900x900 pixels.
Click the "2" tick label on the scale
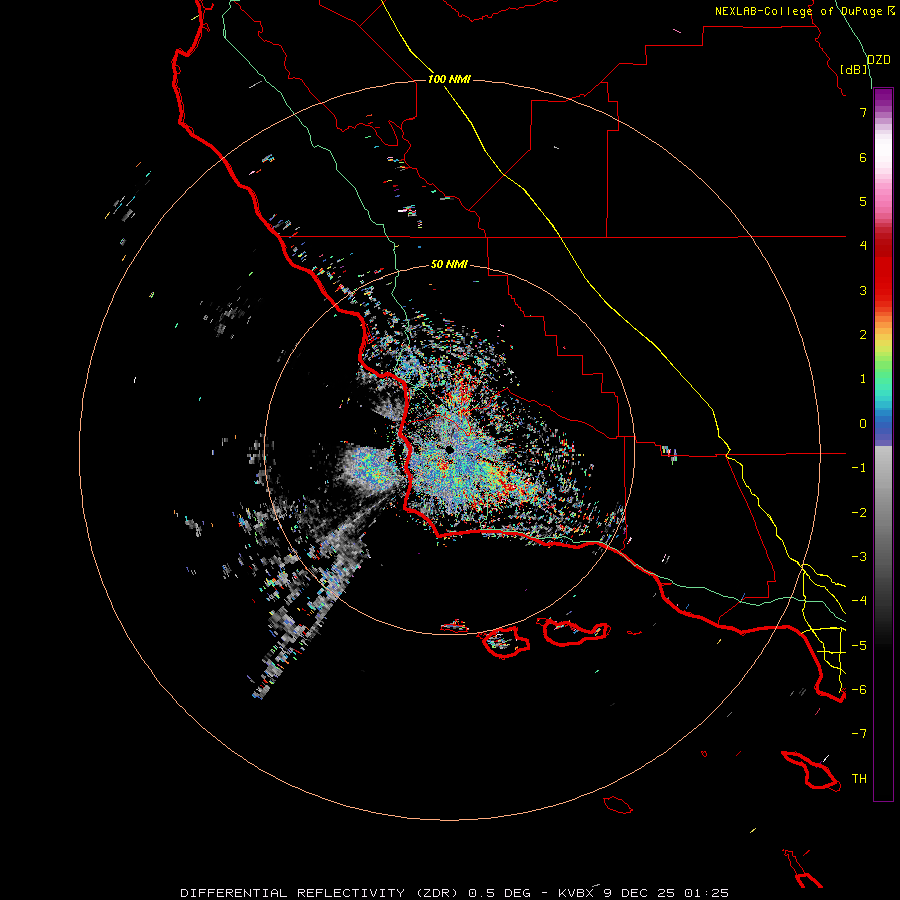[x=863, y=335]
